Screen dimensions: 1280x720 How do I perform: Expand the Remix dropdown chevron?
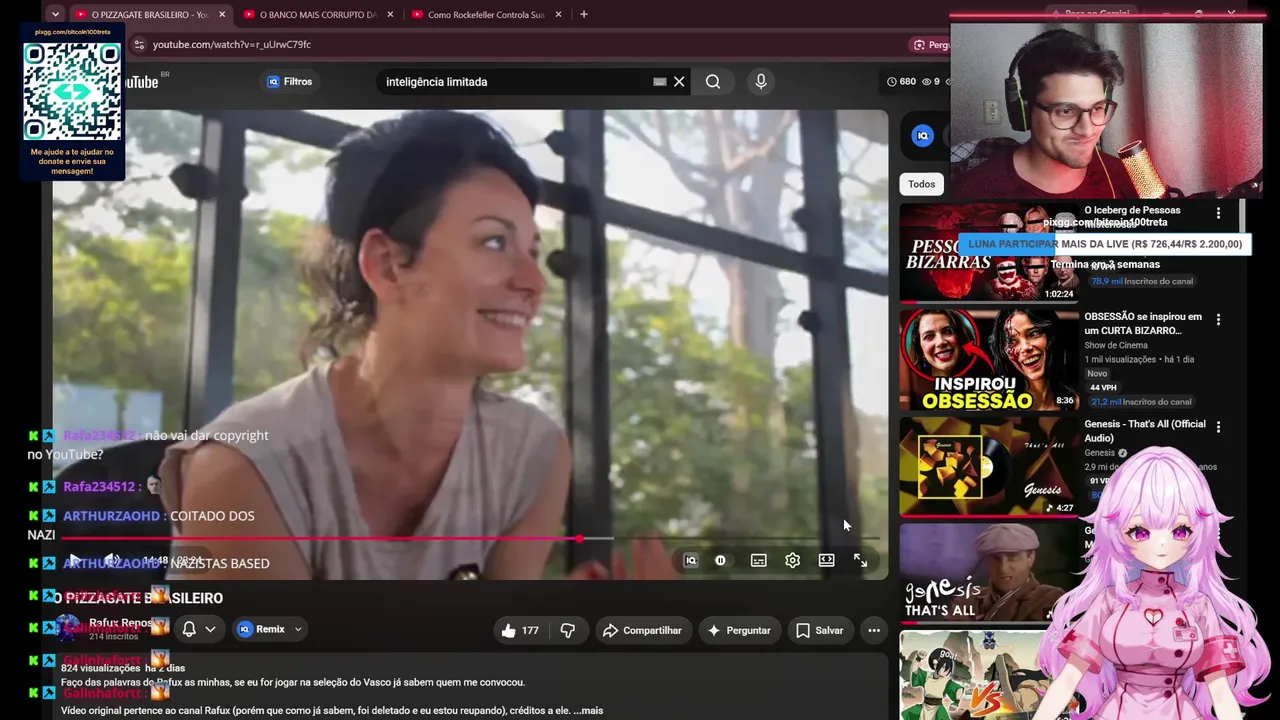298,629
